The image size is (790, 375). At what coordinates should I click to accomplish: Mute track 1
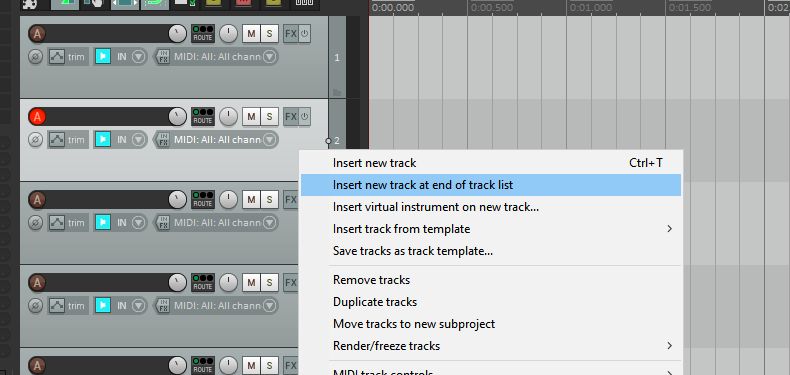coord(251,34)
